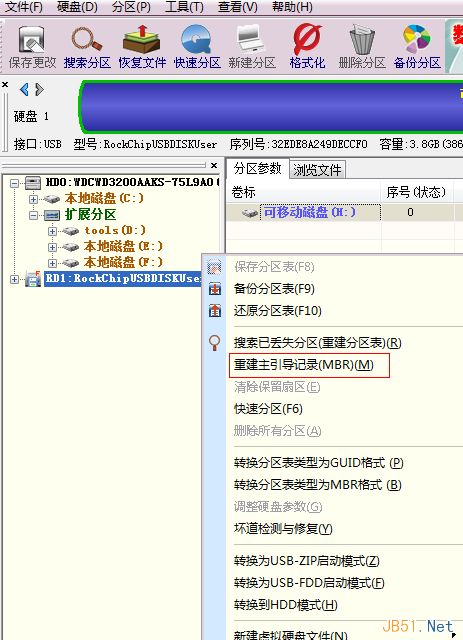Start 快速分区 quick partition tool
The width and height of the screenshot is (463, 640).
click(197, 40)
